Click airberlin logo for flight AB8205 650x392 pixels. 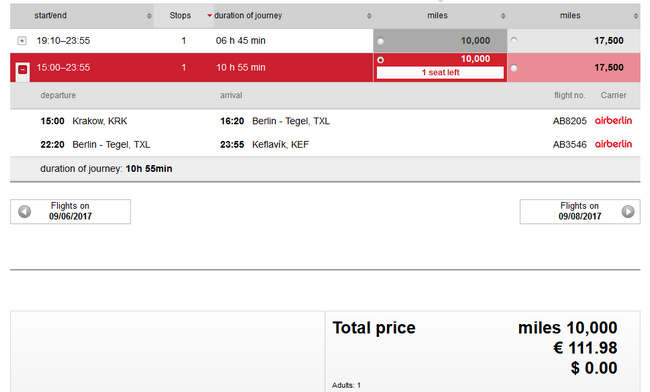[x=614, y=121]
